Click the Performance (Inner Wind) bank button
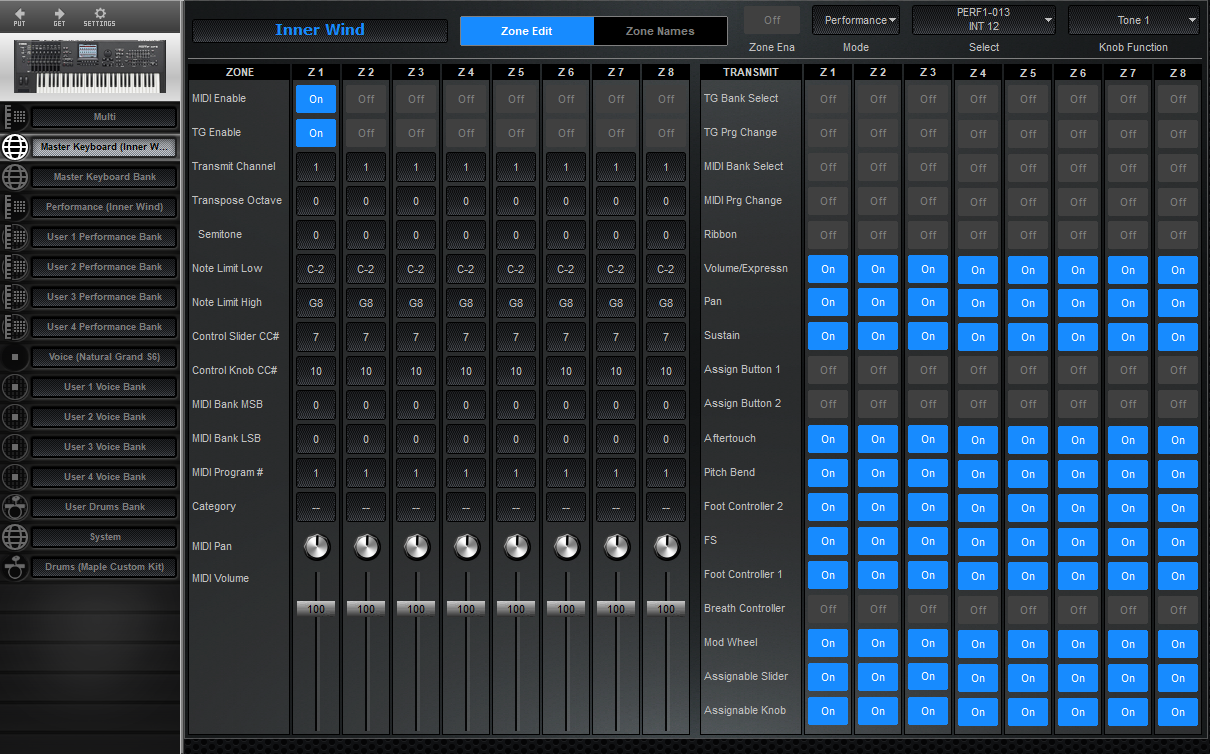The image size is (1210, 754). tap(103, 207)
